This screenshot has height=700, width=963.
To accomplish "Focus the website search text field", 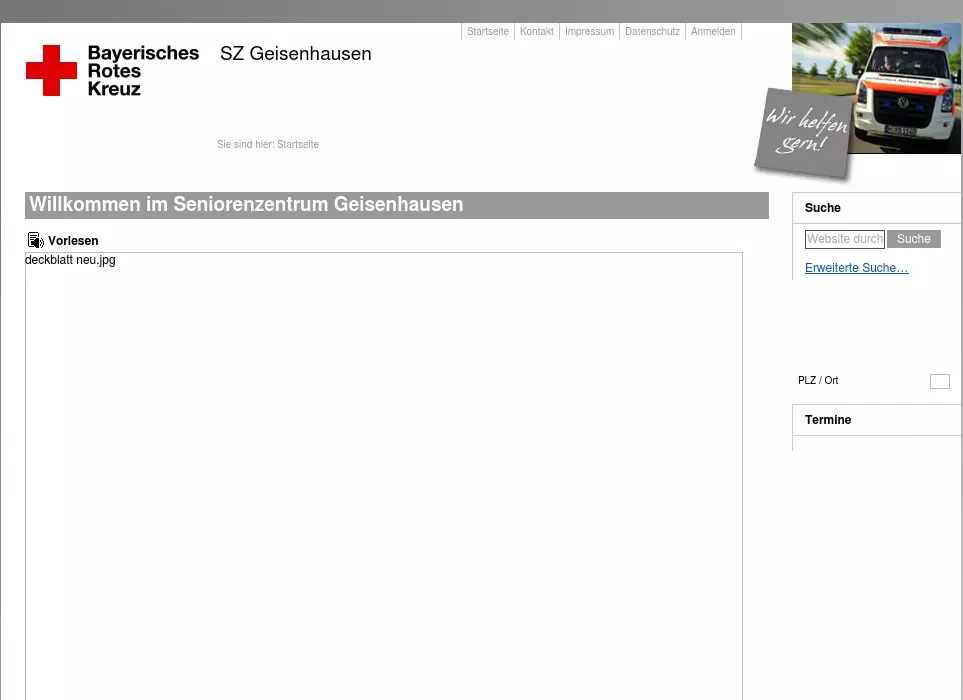I will [x=844, y=239].
